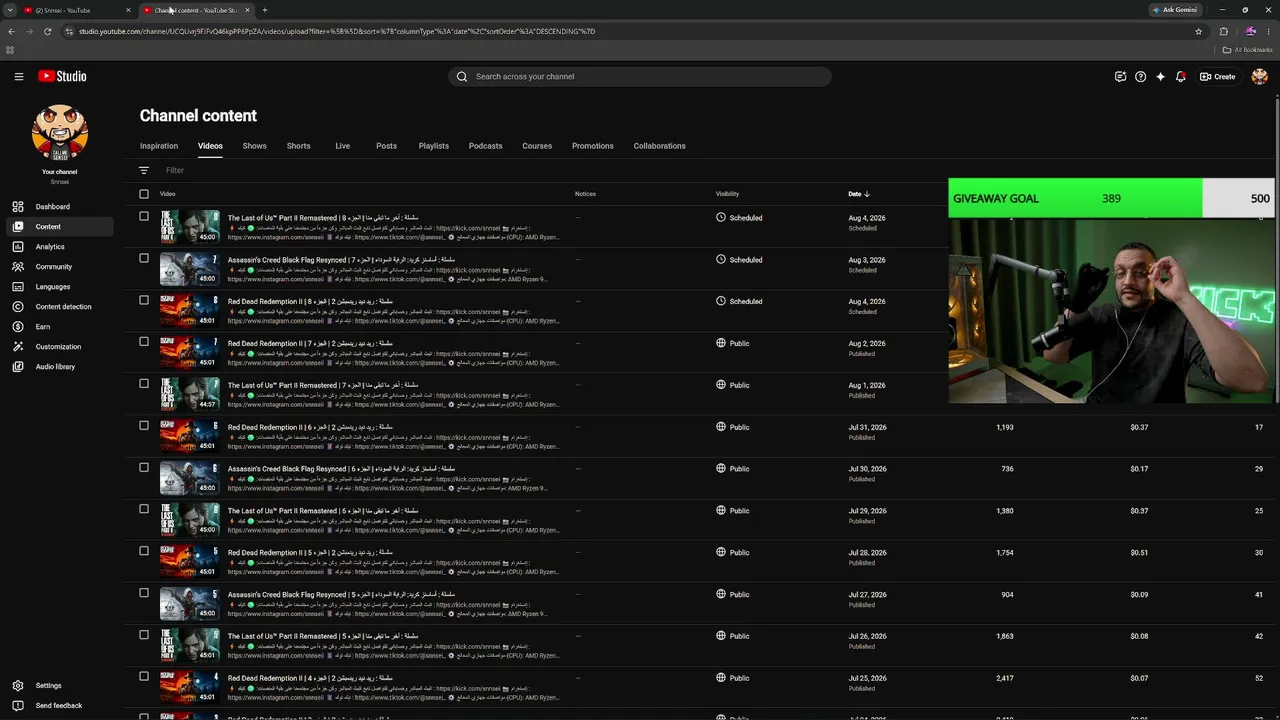Tick the select-all videos checkbox
This screenshot has width=1280, height=720.
[144, 194]
